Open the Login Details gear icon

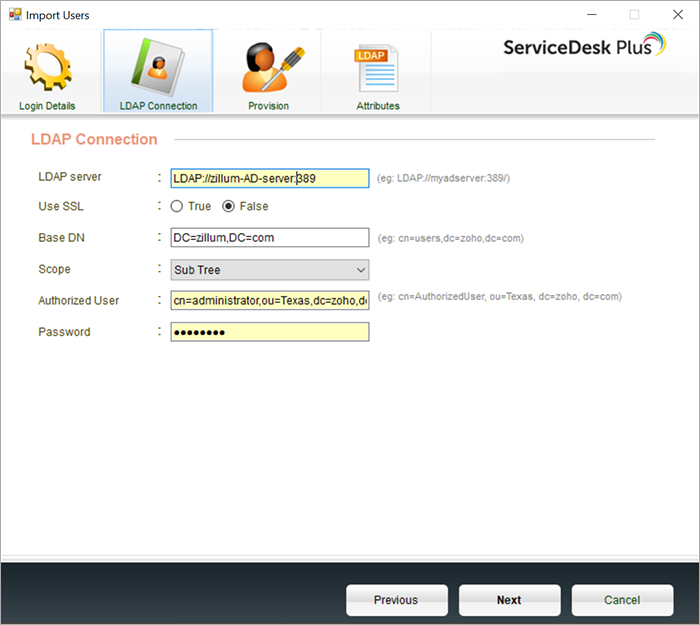coord(48,67)
